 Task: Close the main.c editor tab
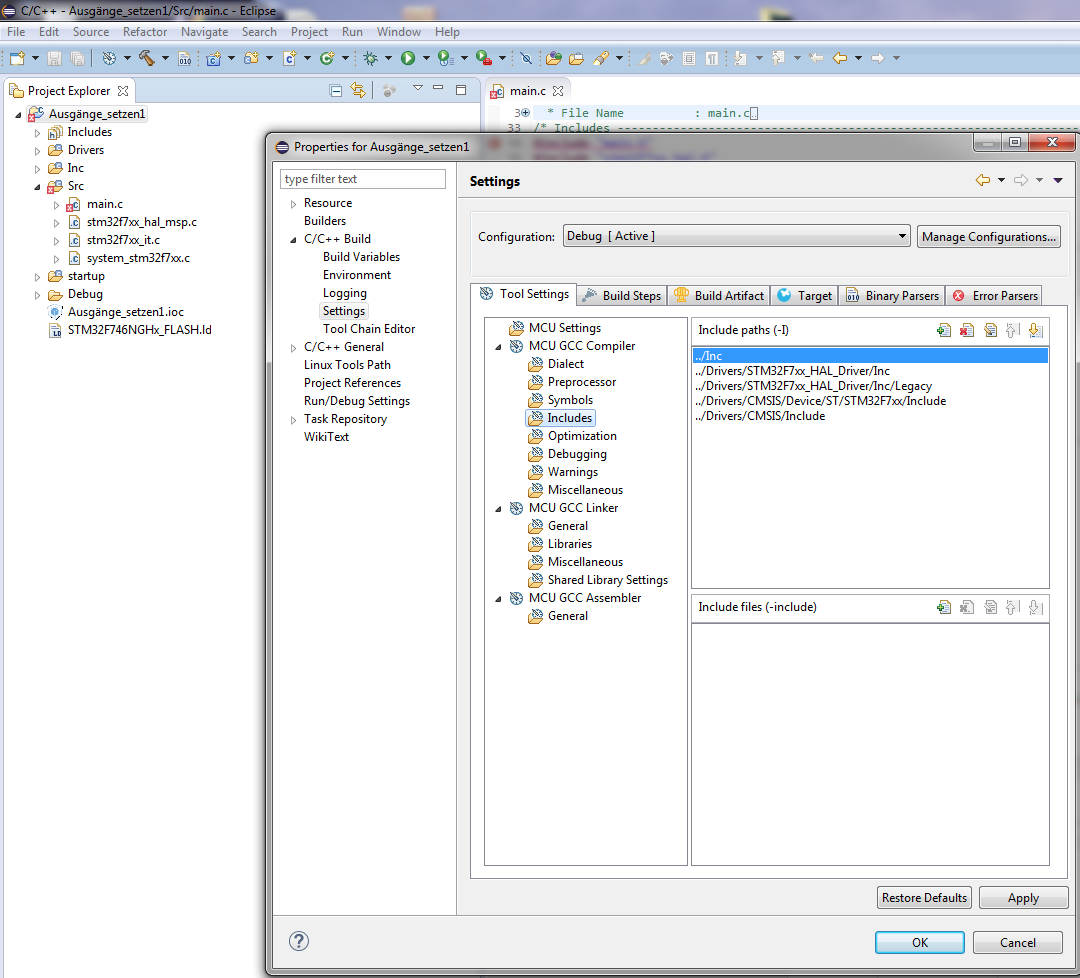[558, 91]
